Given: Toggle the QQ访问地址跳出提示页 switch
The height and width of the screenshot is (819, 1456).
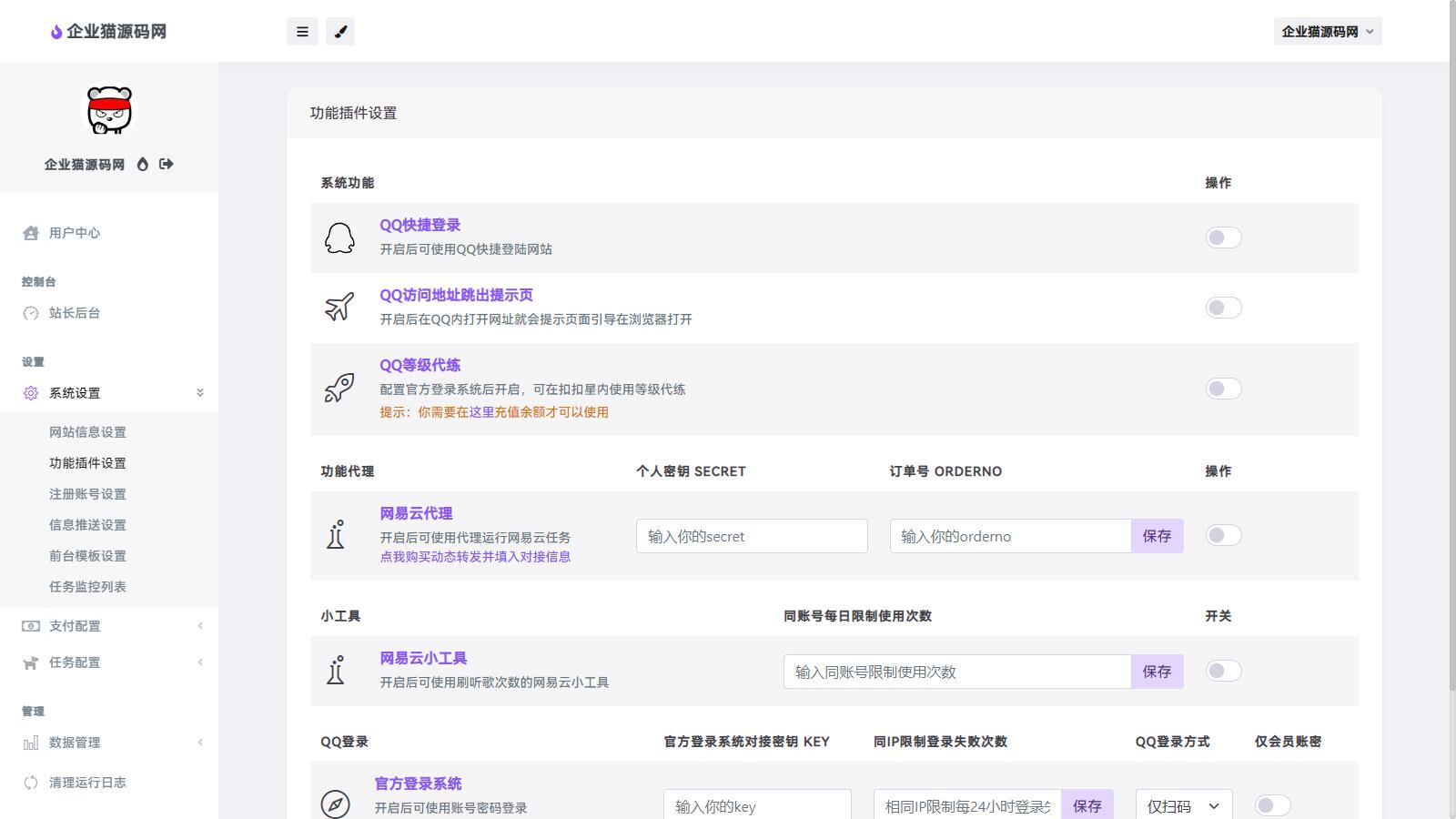Looking at the screenshot, I should pos(1223,308).
